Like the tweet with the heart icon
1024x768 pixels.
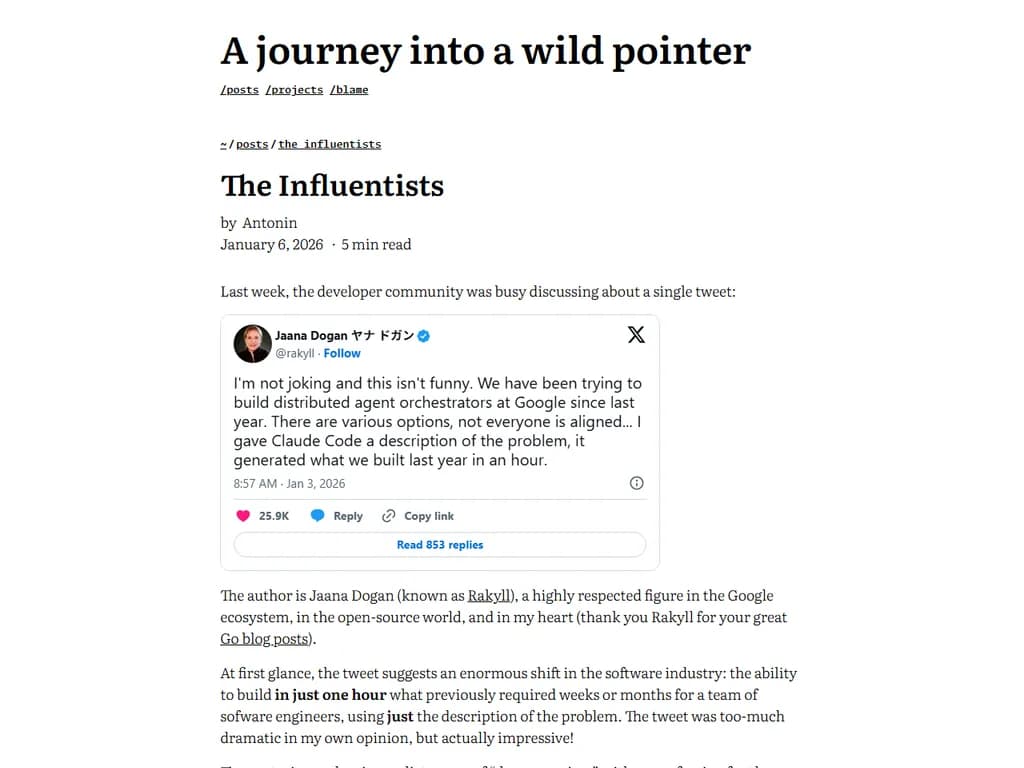(x=242, y=516)
